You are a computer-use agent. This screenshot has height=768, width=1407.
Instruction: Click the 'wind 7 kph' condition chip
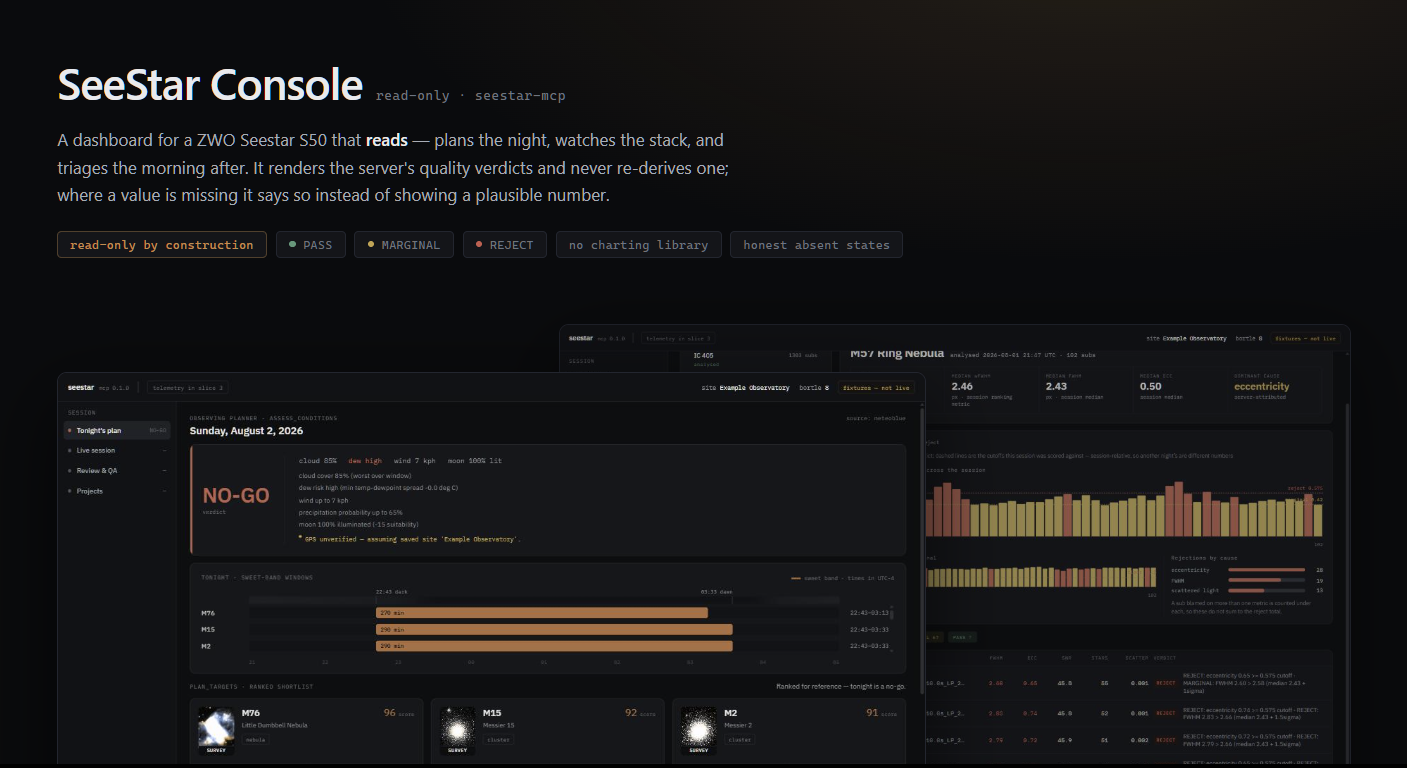pos(416,461)
